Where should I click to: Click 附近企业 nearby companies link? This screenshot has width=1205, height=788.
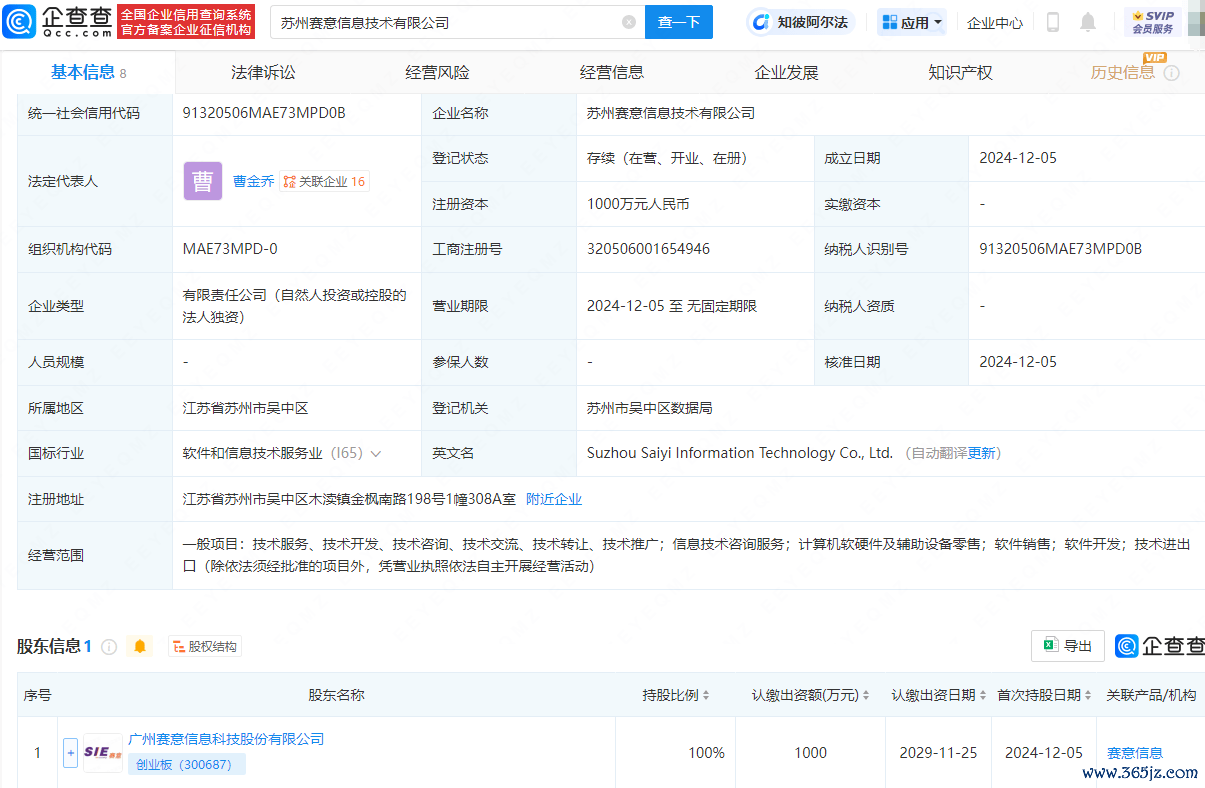click(x=554, y=499)
